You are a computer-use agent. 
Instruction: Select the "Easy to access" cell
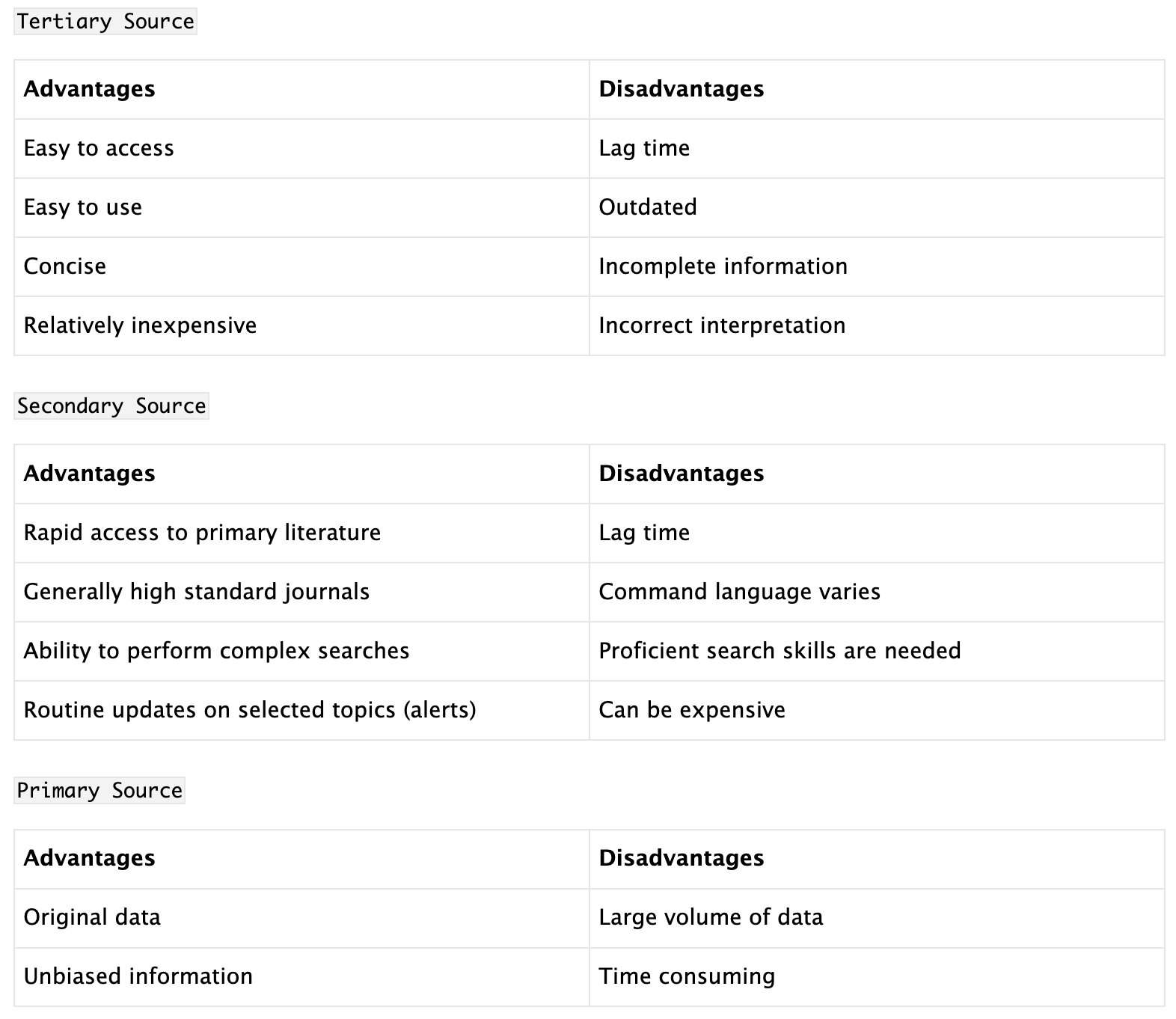click(99, 148)
